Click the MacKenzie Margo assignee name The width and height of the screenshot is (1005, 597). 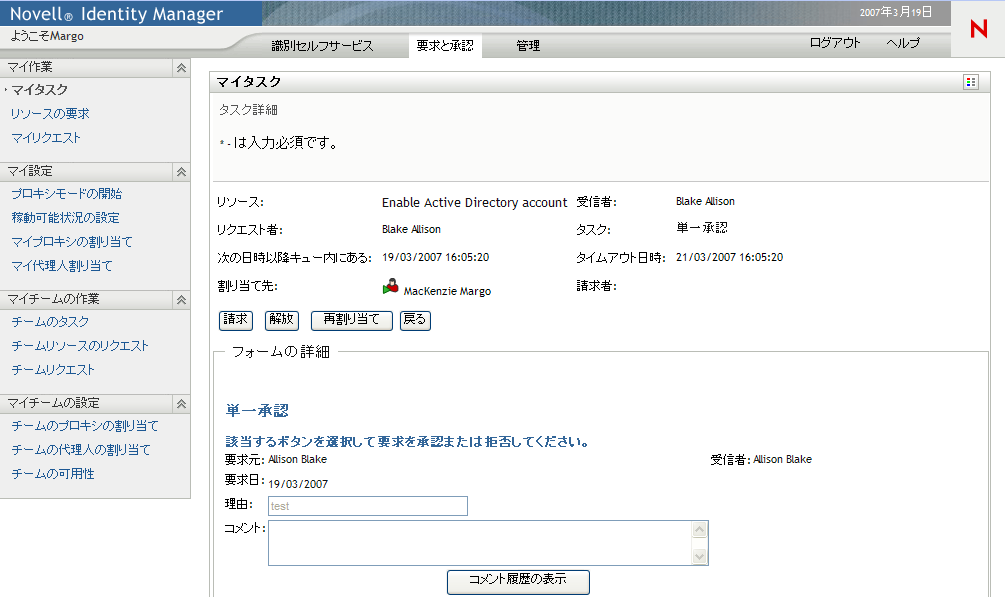pyautogui.click(x=447, y=291)
